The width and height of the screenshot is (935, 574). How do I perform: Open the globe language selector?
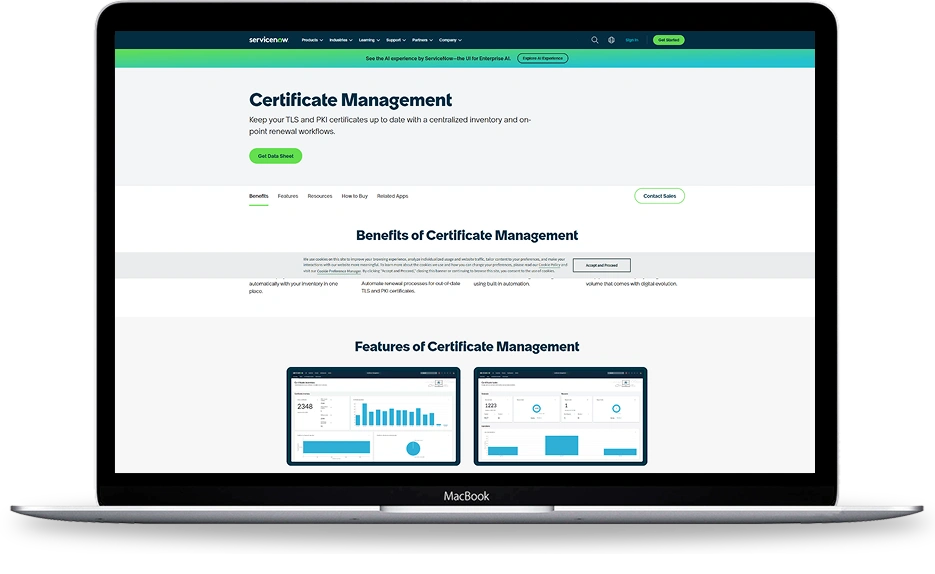[611, 40]
